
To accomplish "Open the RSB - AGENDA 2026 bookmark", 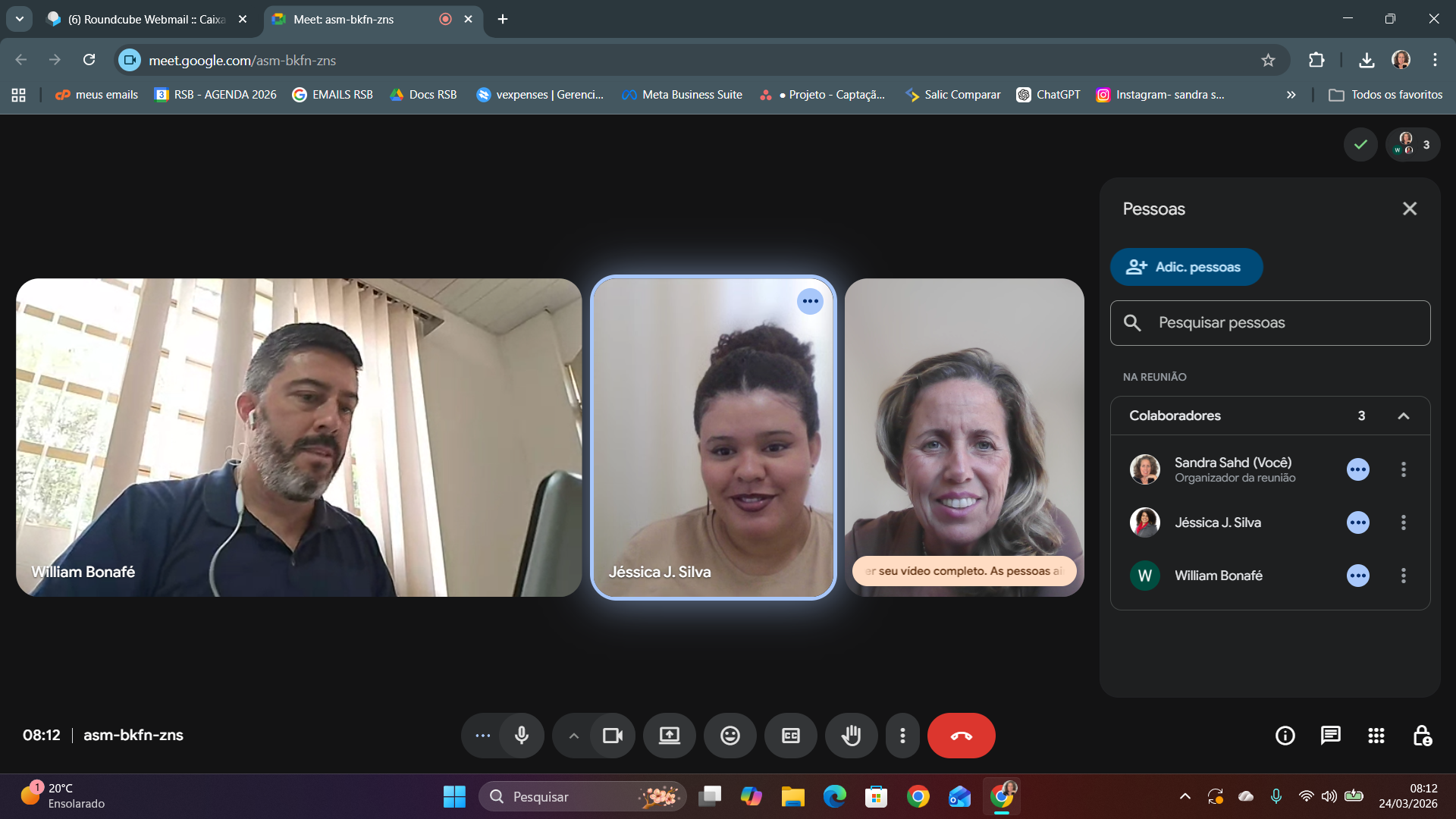I will [x=215, y=95].
